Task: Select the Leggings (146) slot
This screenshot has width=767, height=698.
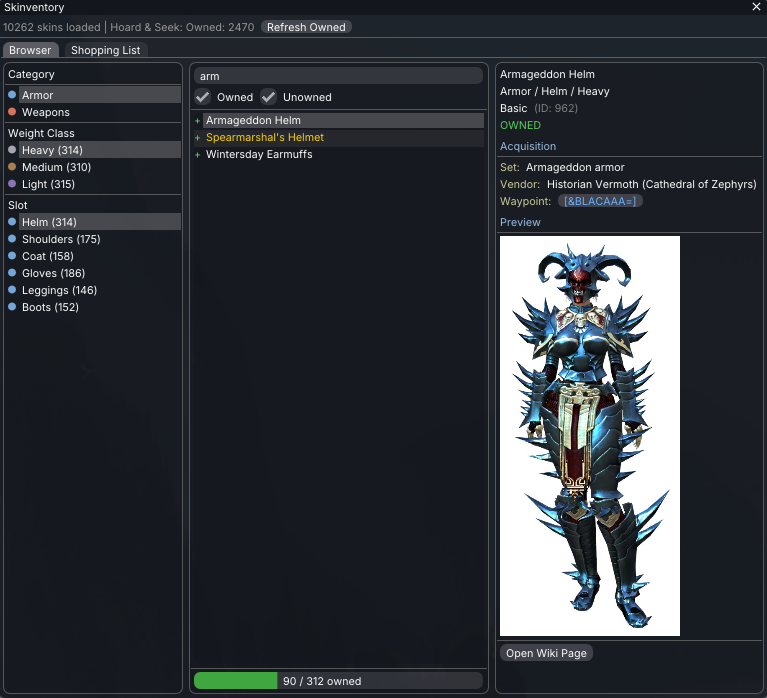Action: tap(100, 290)
